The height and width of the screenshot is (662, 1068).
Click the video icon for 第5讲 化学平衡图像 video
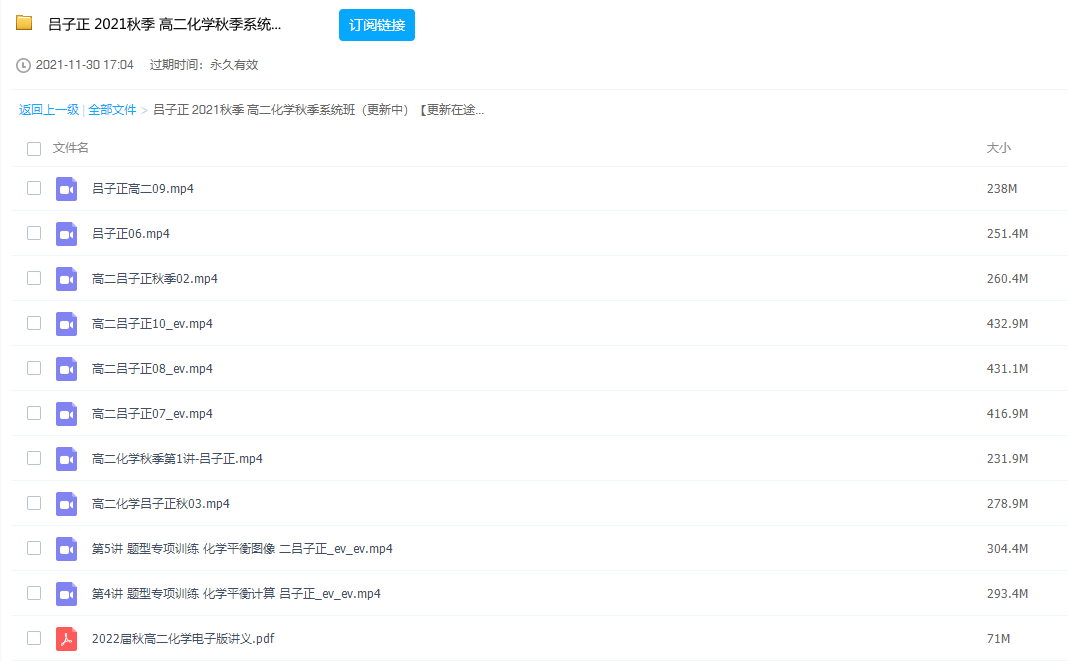(66, 548)
